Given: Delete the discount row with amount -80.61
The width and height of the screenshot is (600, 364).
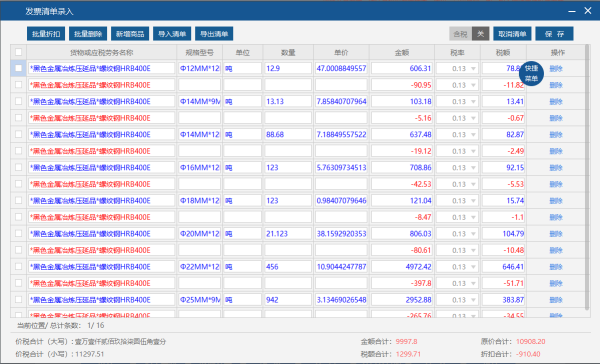Looking at the screenshot, I should coord(556,250).
